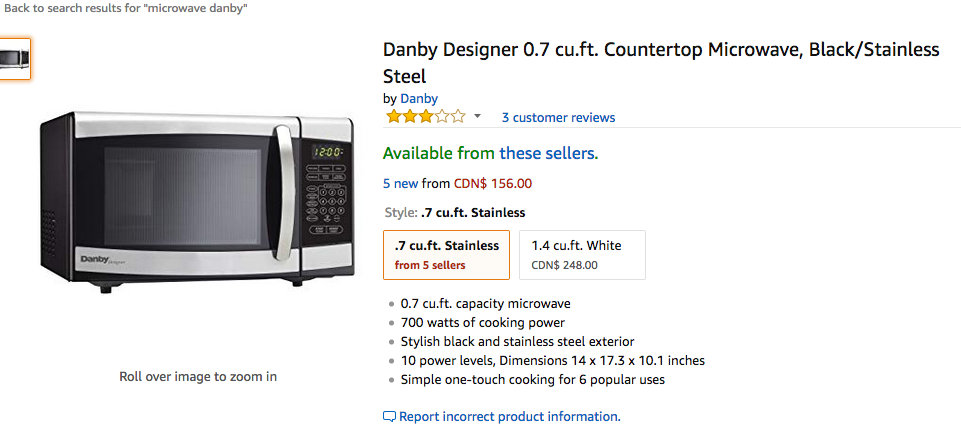This screenshot has width=961, height=429.
Task: Click the 'Style:' label above the options
Action: click(400, 212)
